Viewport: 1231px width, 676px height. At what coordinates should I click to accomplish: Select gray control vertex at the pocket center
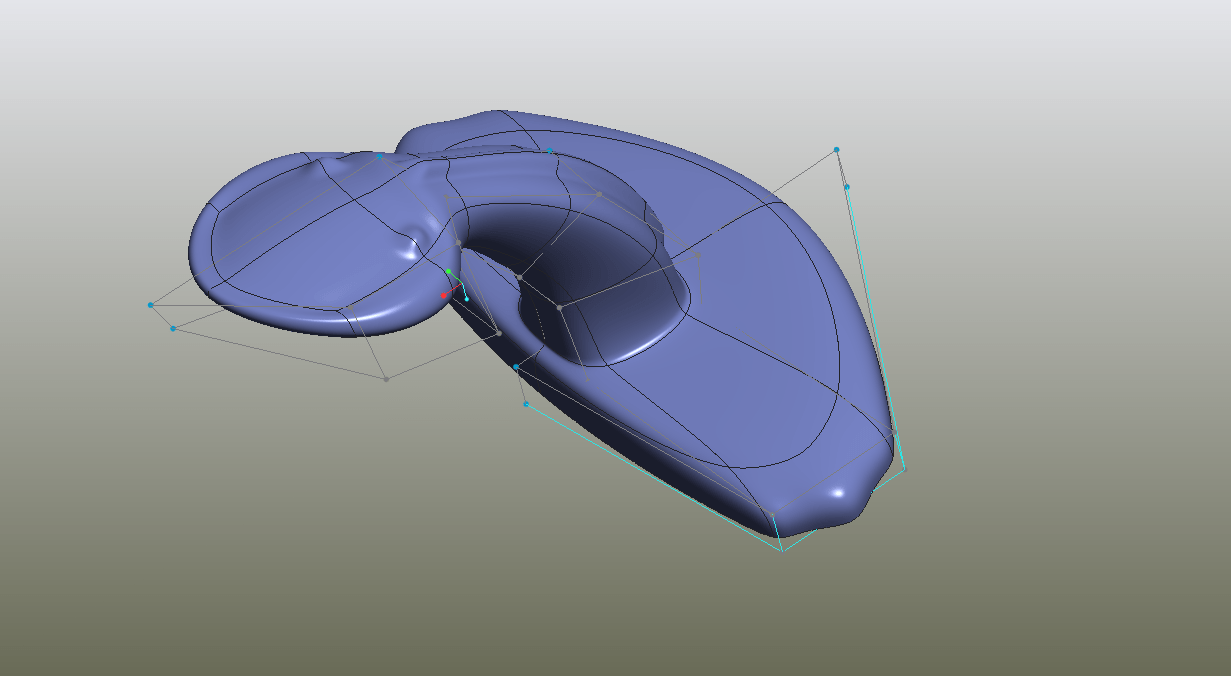(x=560, y=308)
